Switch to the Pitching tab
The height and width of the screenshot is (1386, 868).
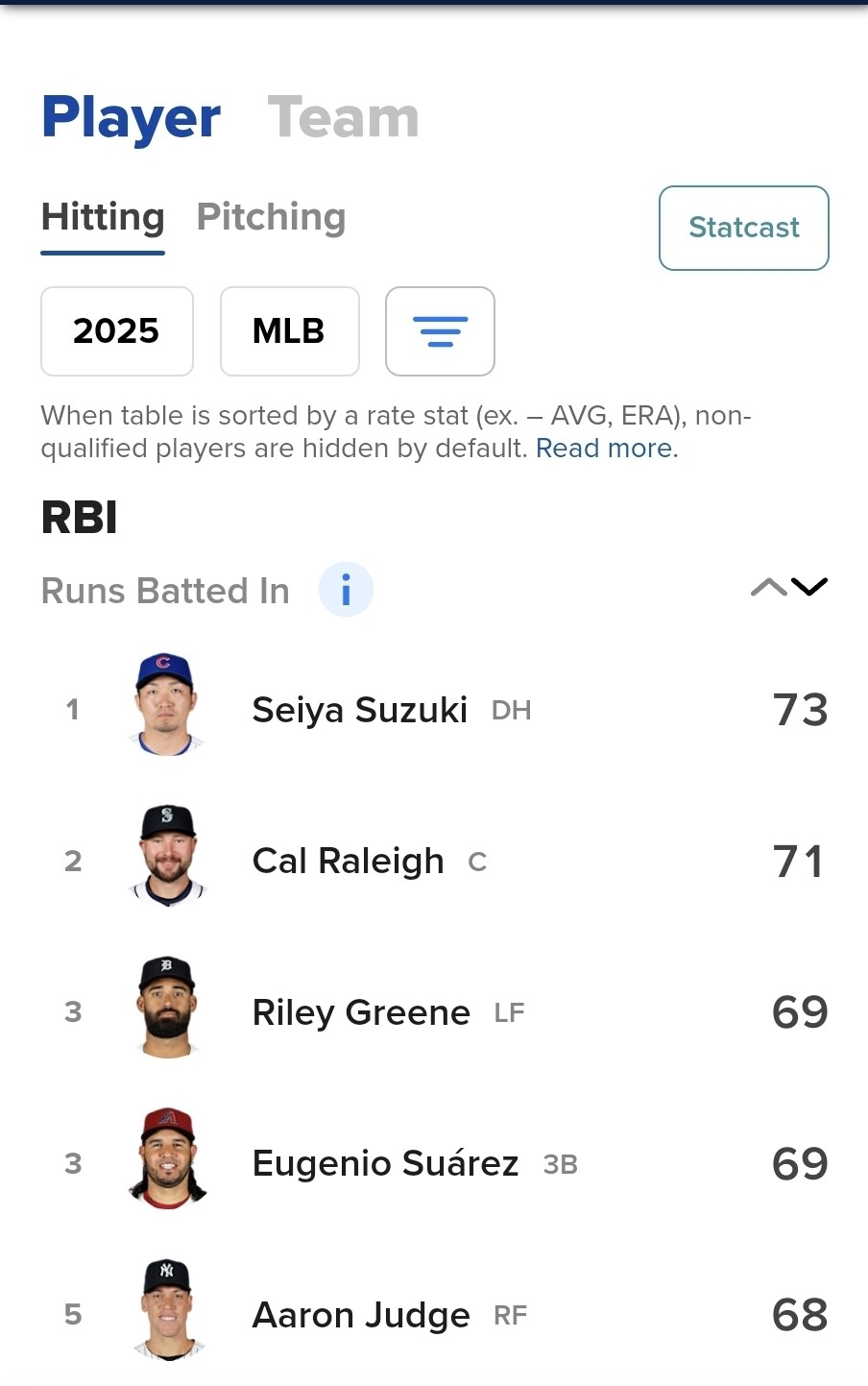pyautogui.click(x=271, y=217)
